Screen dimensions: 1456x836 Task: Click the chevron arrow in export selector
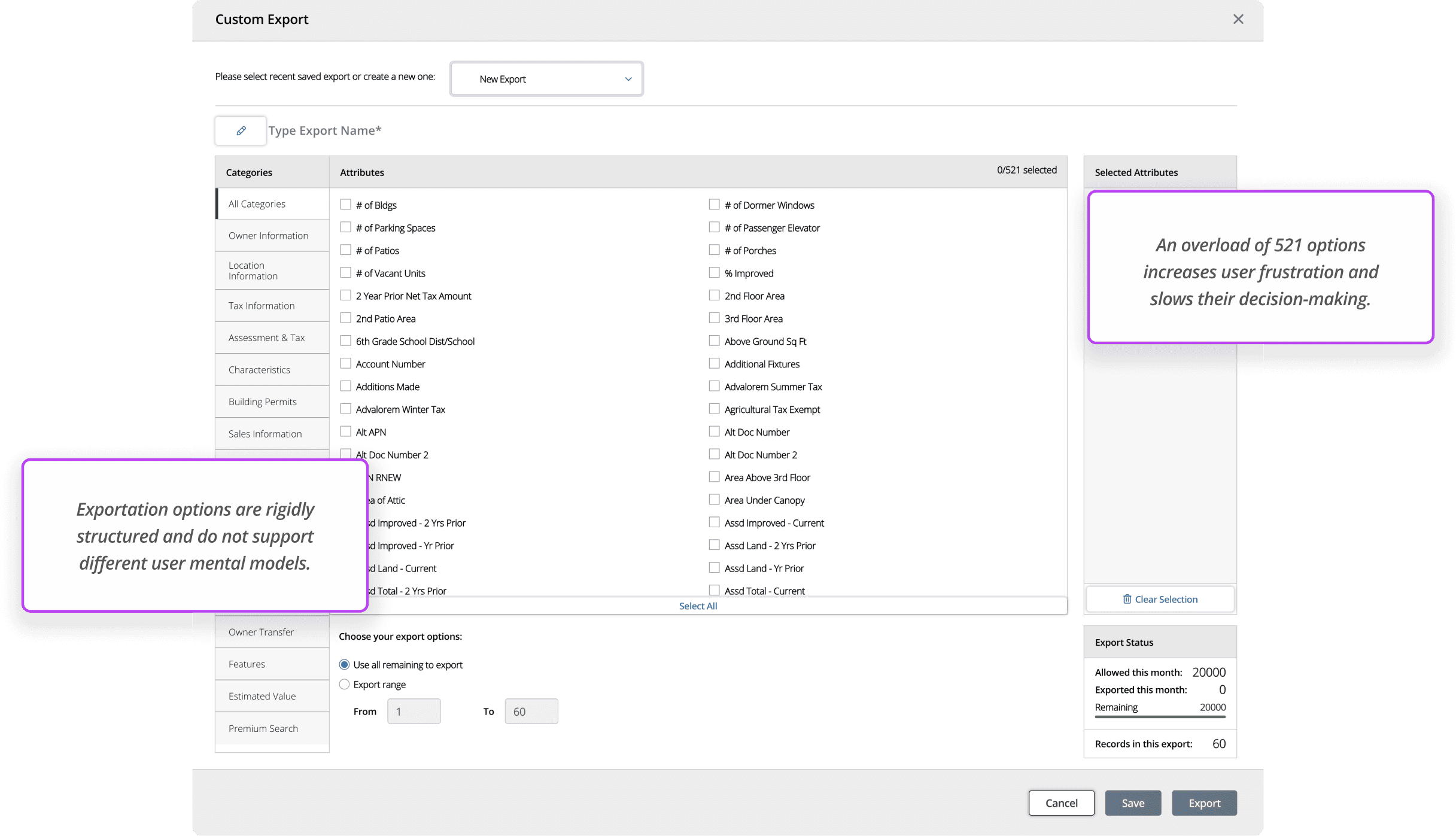point(628,79)
